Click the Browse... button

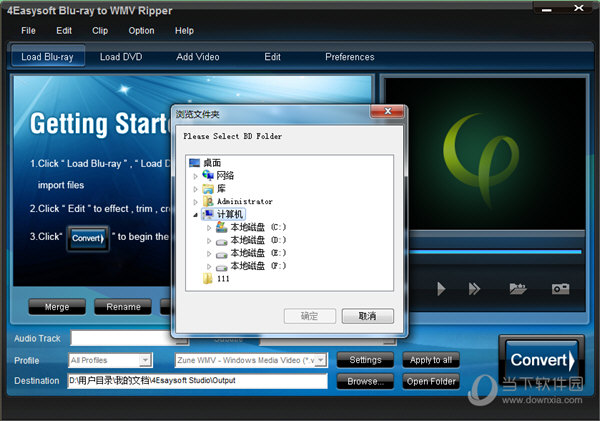tap(365, 382)
